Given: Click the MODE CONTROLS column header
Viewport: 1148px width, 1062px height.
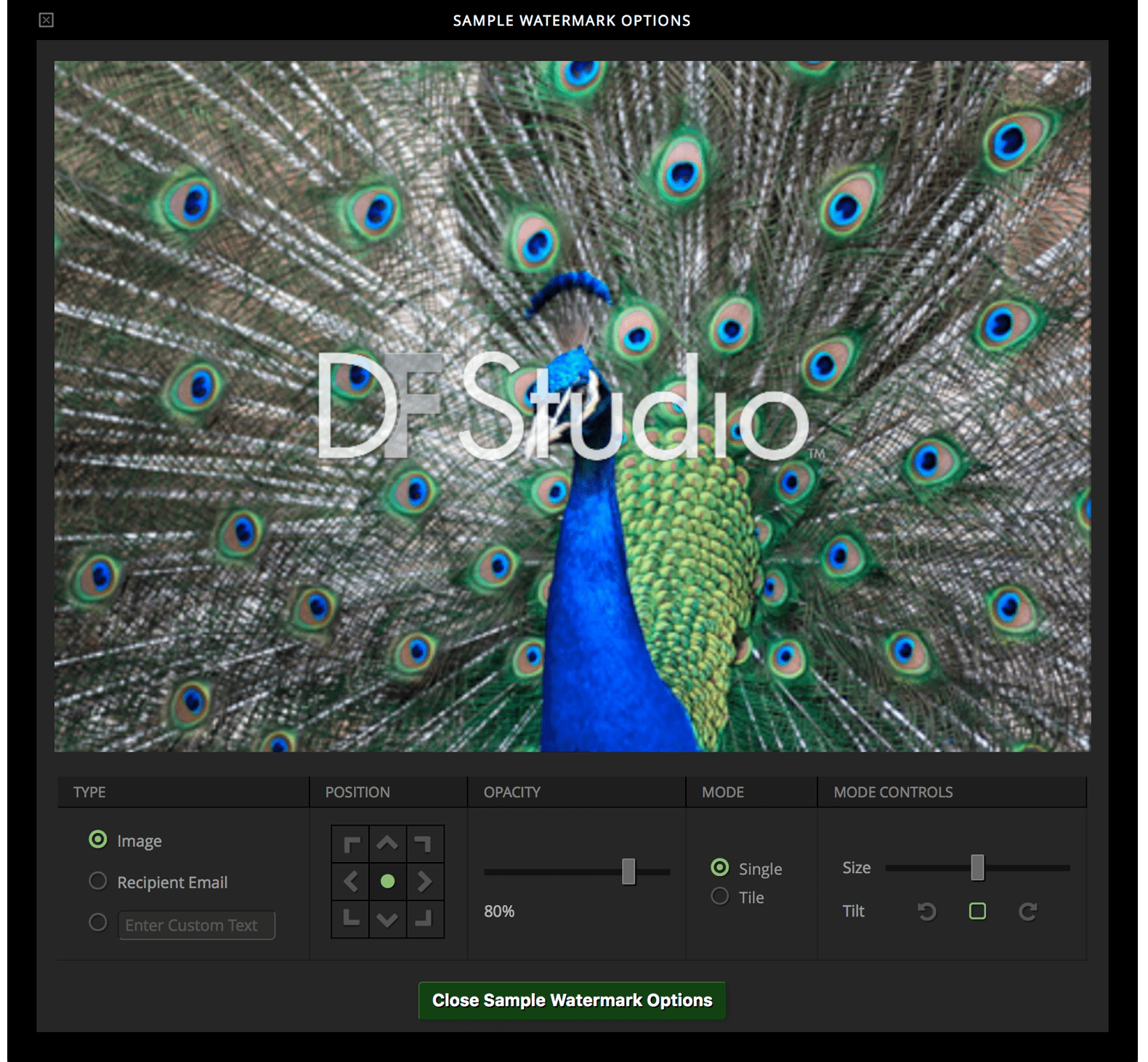Looking at the screenshot, I should click(893, 792).
